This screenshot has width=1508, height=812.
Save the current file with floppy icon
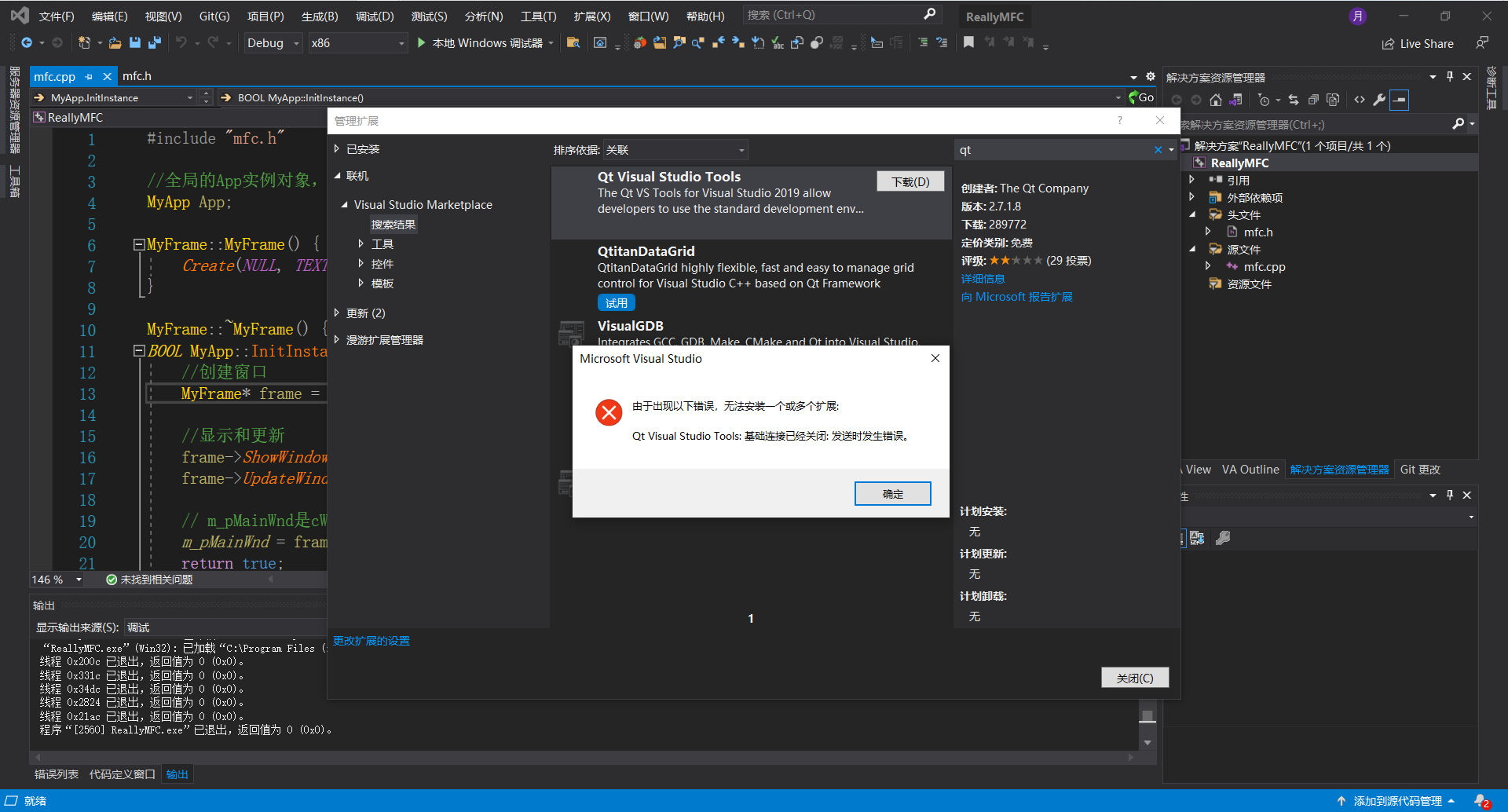point(135,43)
